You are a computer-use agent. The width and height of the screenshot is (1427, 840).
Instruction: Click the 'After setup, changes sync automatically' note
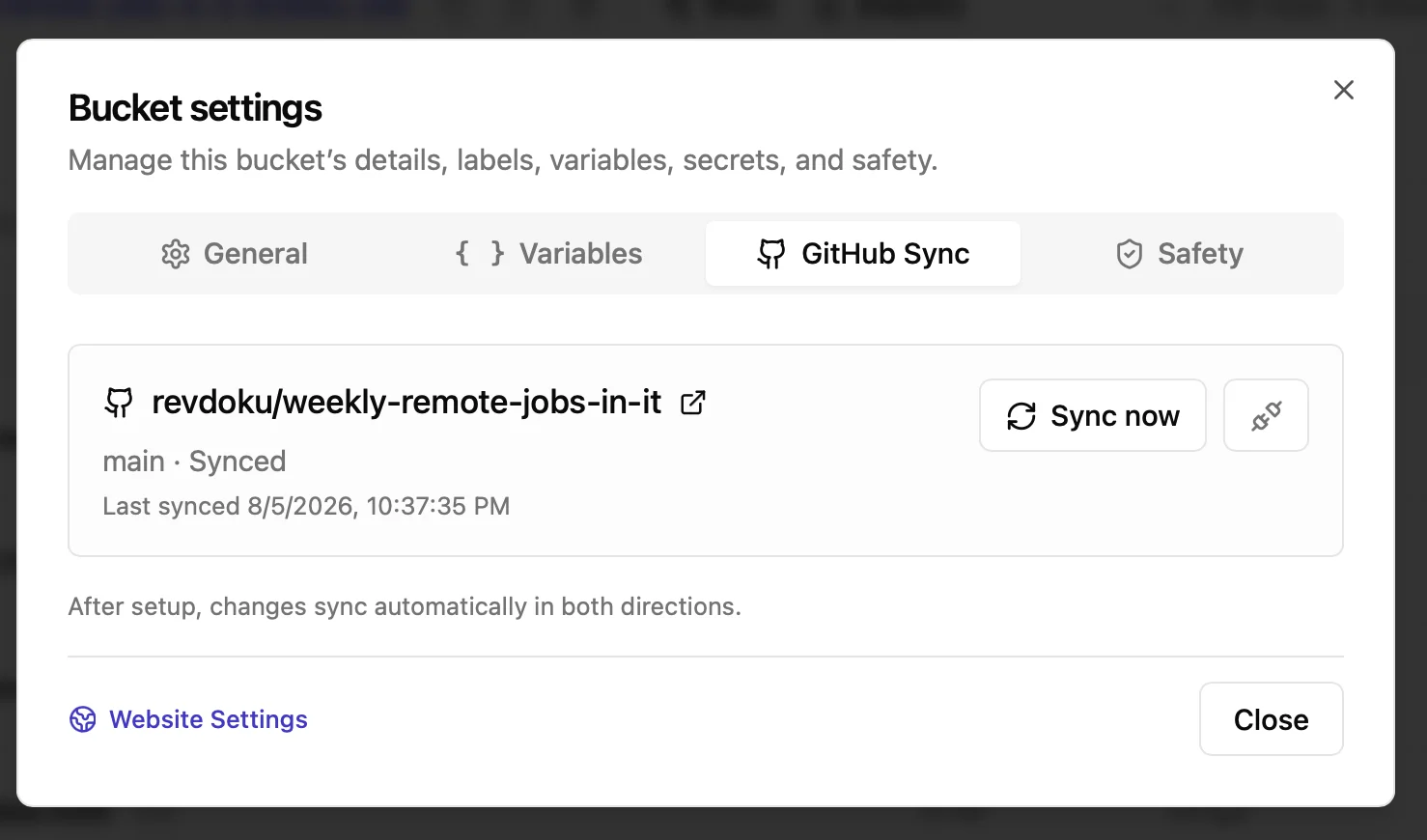pos(405,606)
